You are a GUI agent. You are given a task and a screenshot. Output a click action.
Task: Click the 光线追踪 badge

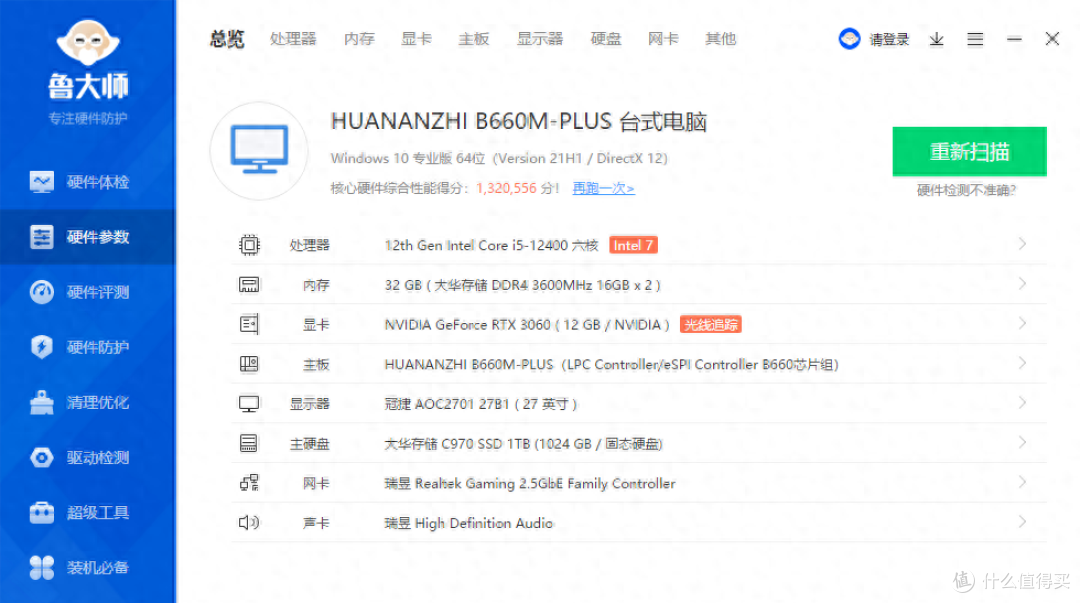[x=711, y=325]
